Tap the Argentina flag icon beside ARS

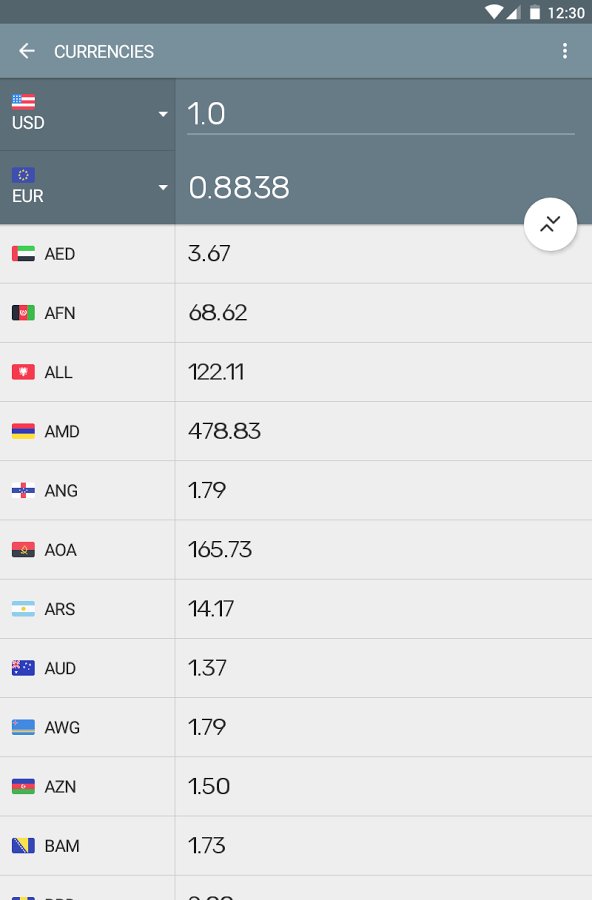click(24, 609)
